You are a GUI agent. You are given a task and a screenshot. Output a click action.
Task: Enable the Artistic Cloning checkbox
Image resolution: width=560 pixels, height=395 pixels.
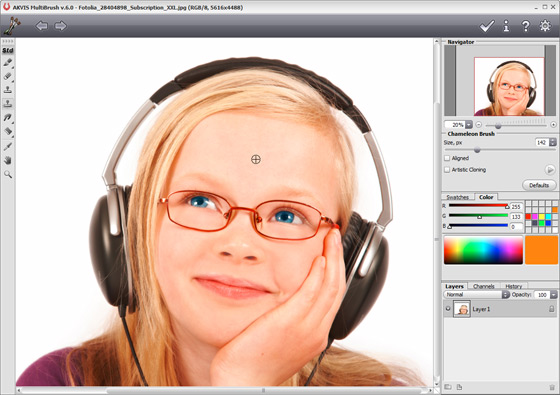pyautogui.click(x=447, y=170)
